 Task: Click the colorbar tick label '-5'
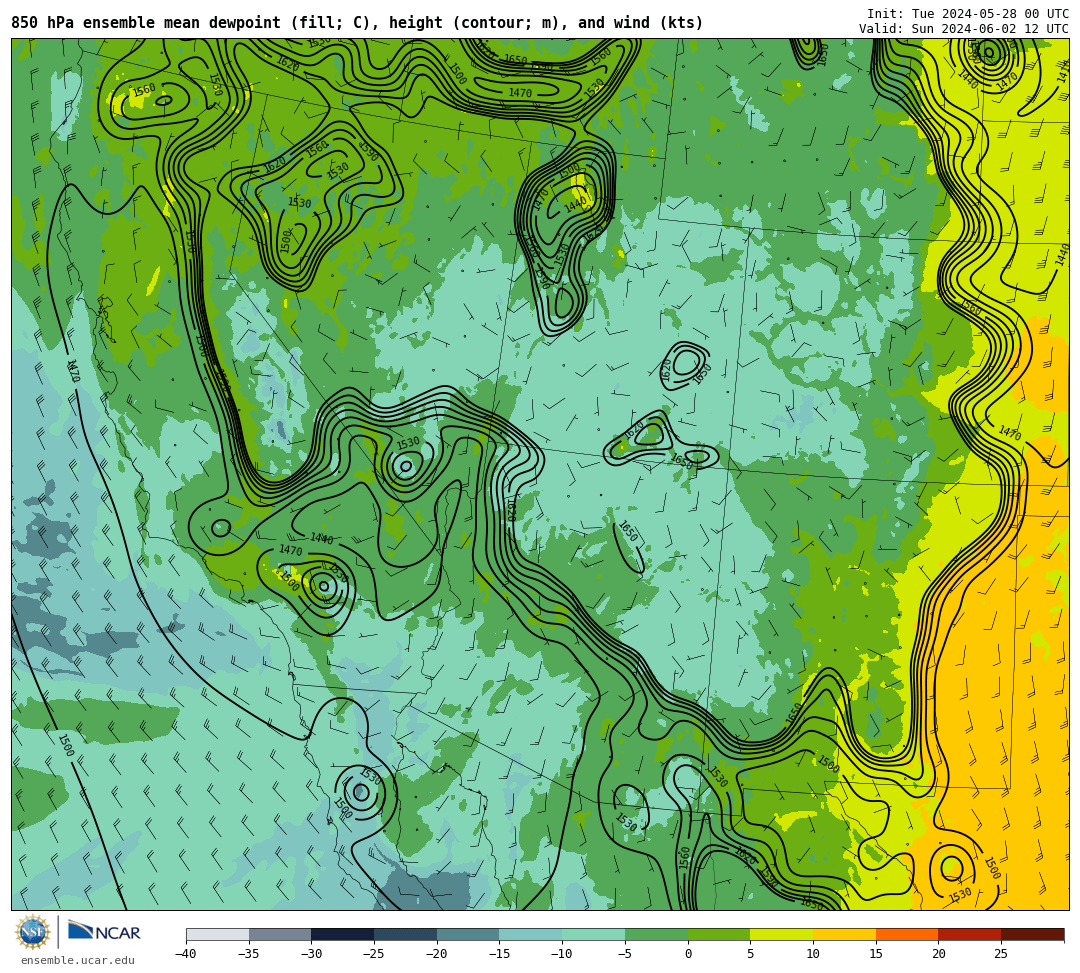[x=624, y=954]
